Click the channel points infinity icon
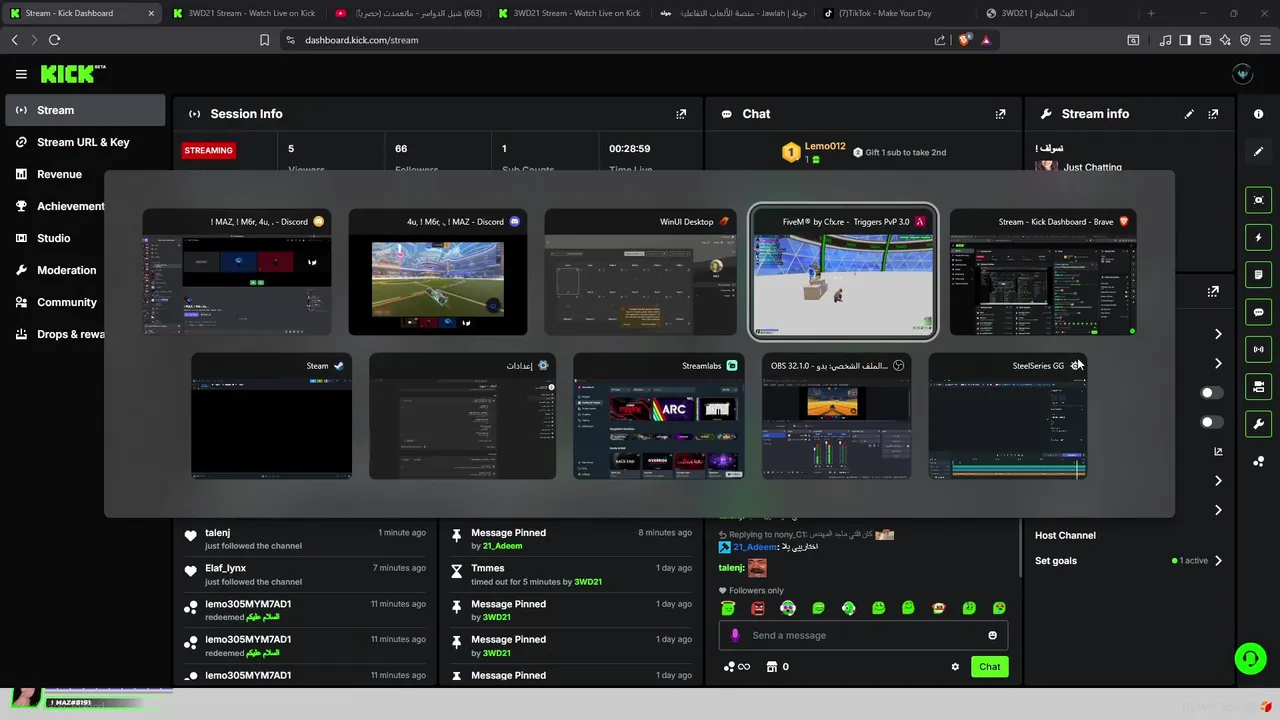 click(737, 667)
